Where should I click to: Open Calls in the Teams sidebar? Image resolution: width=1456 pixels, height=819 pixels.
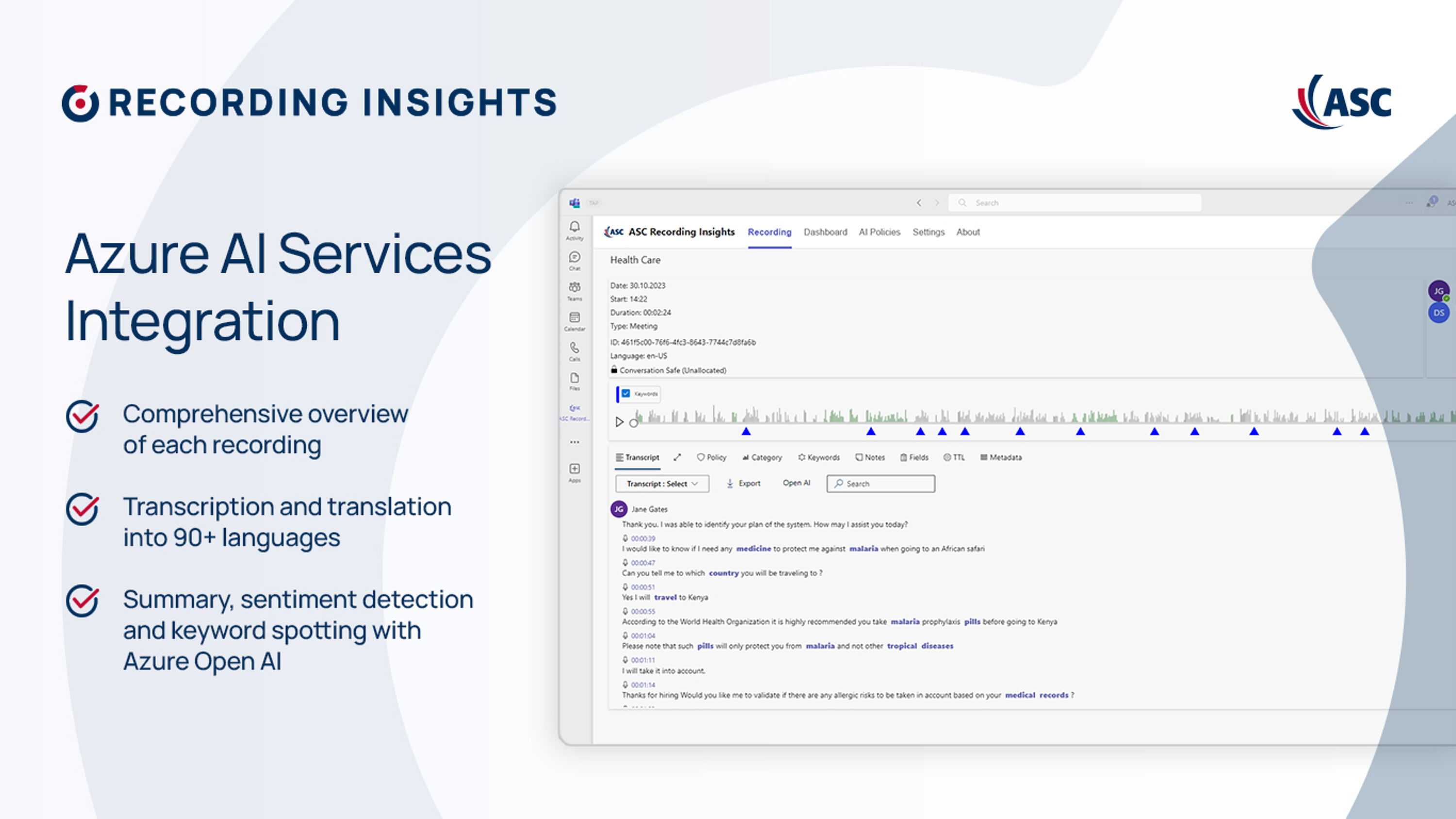(574, 350)
